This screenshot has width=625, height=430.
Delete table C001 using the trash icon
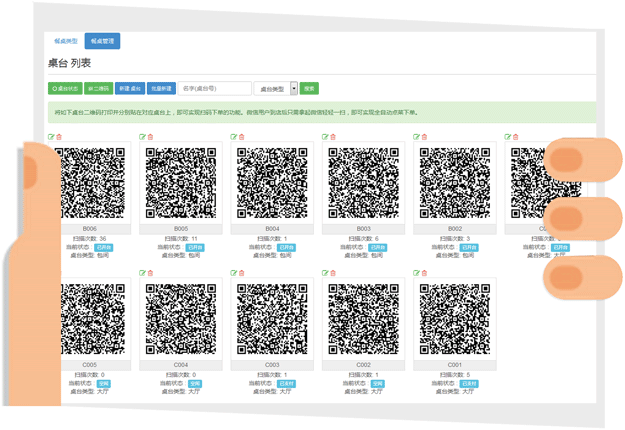coord(424,273)
